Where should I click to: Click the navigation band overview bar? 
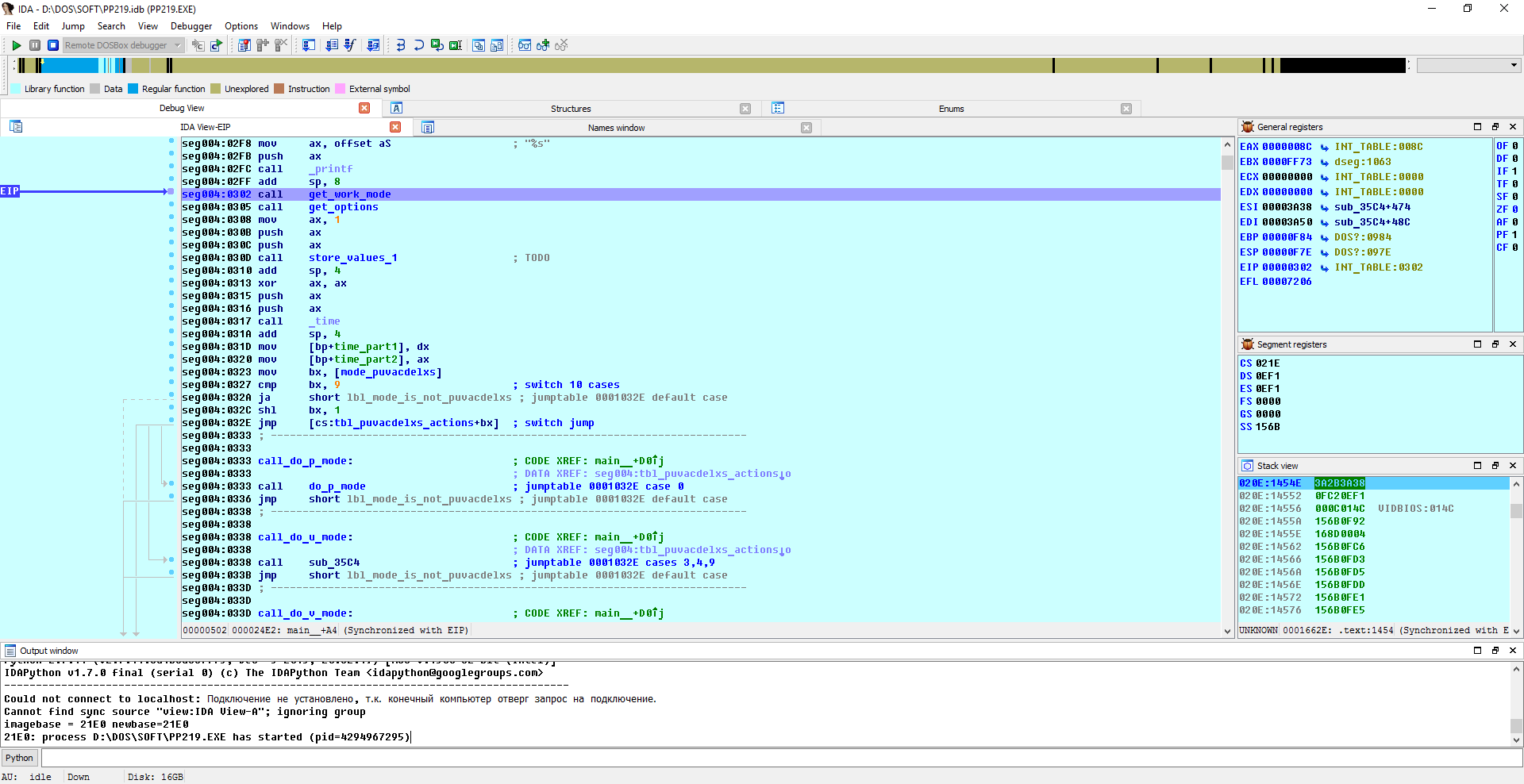[710, 65]
